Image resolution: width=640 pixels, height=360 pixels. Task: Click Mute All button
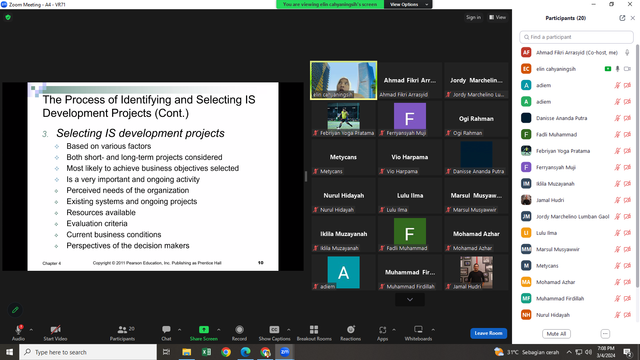tap(556, 333)
